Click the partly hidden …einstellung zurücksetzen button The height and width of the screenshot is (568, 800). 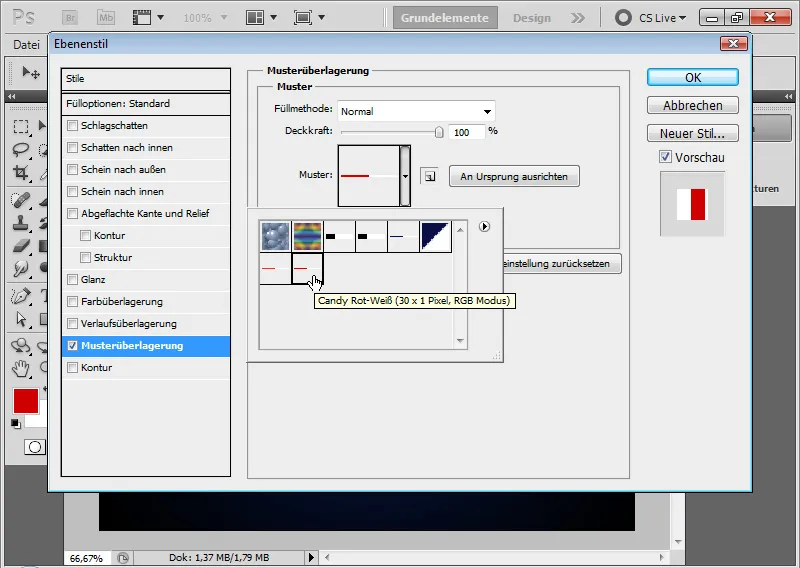562,264
